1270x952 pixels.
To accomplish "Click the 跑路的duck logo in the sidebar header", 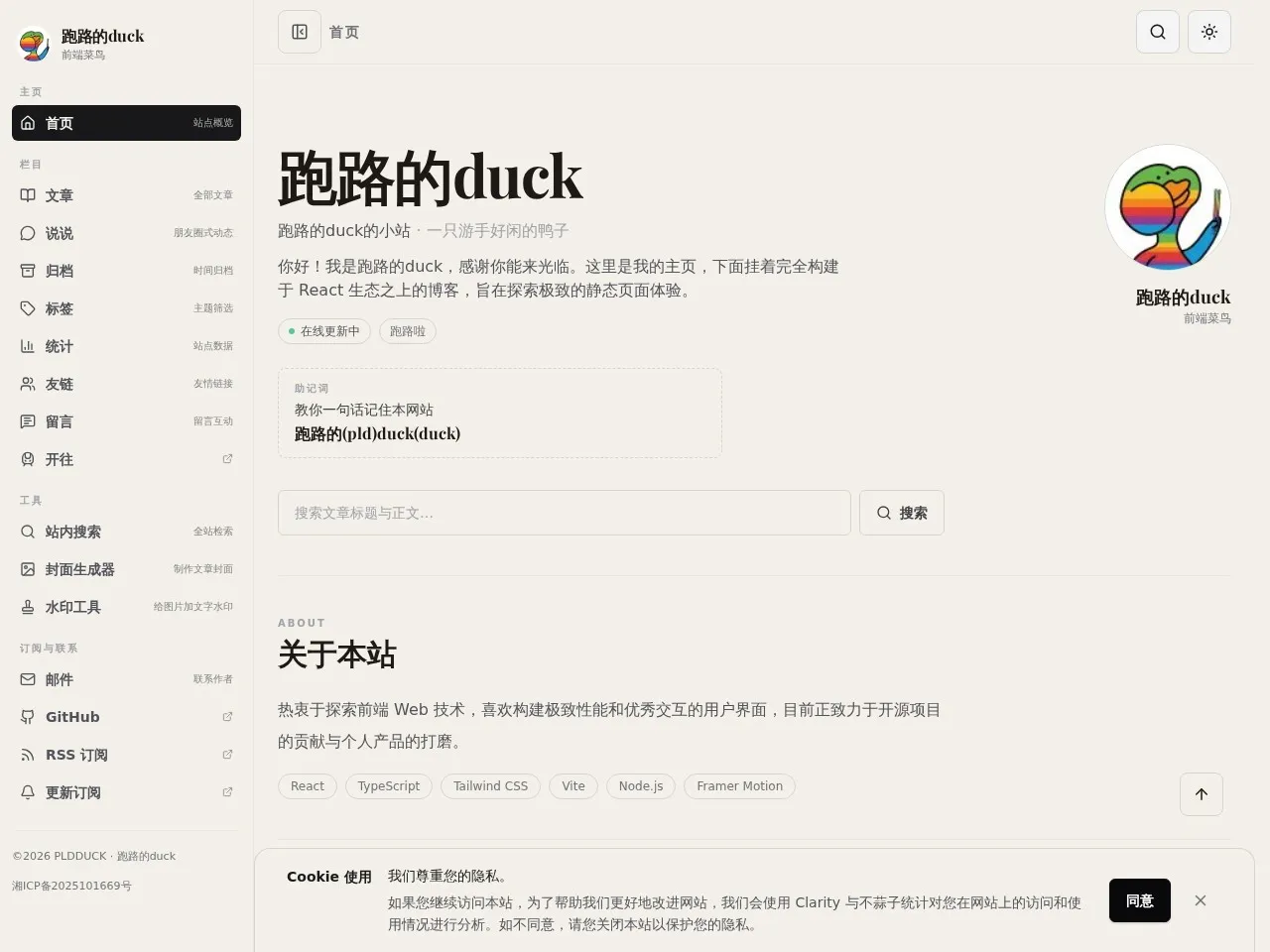I will (35, 44).
